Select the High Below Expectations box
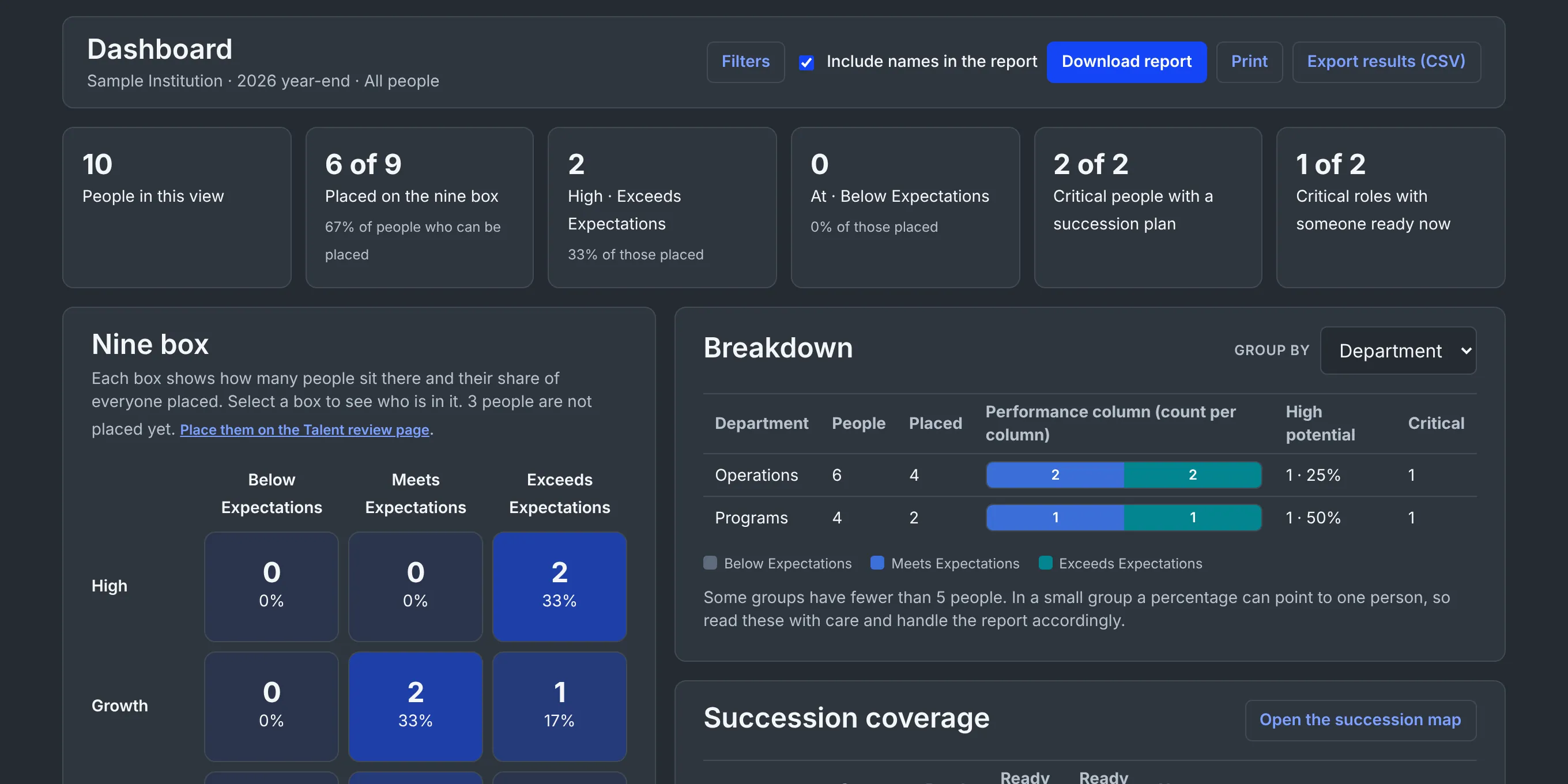 tap(272, 586)
